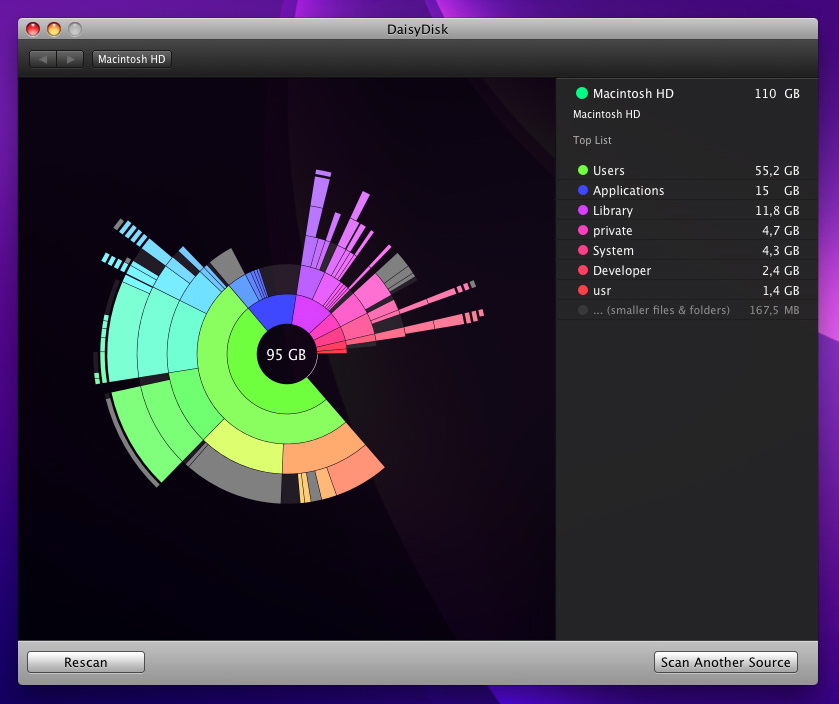Select the Macintosh HD breadcrumb button
Screen dimensions: 839x704
pos(132,59)
